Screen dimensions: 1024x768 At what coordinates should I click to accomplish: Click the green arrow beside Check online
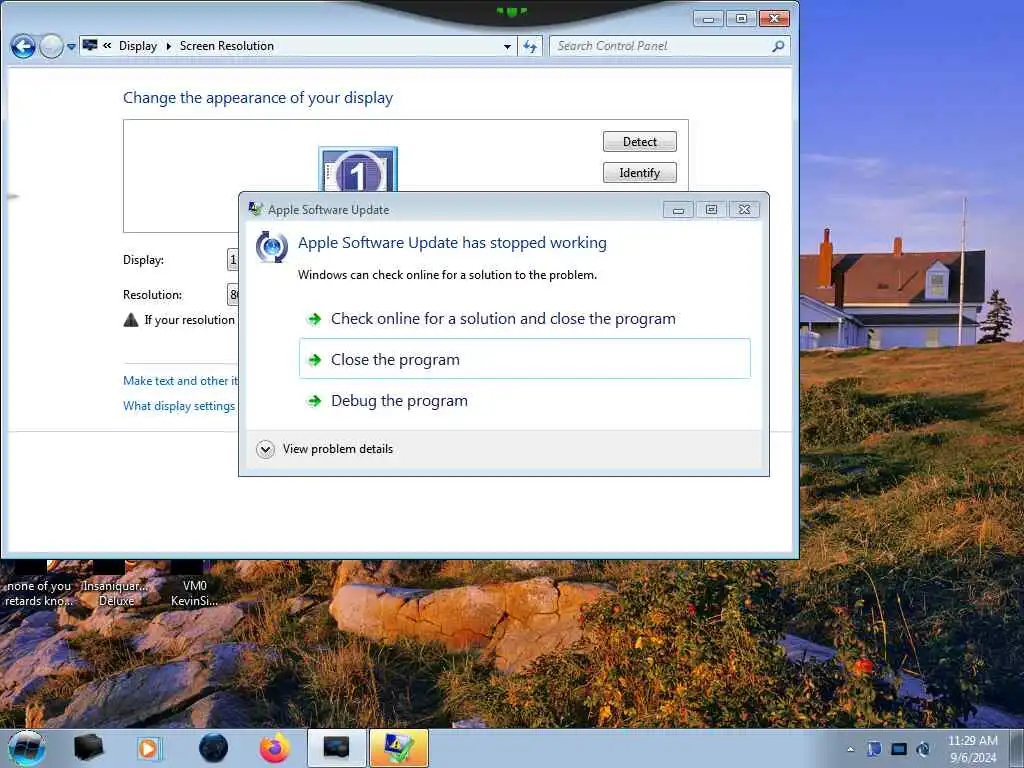(x=315, y=319)
